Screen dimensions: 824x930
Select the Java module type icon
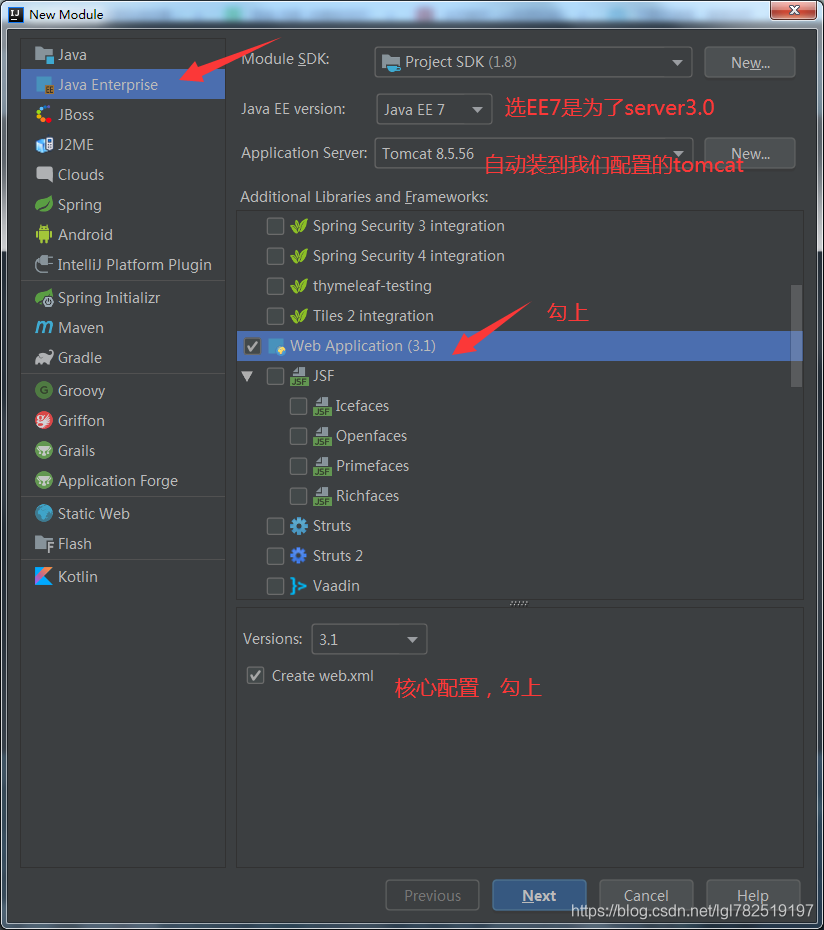[44, 55]
